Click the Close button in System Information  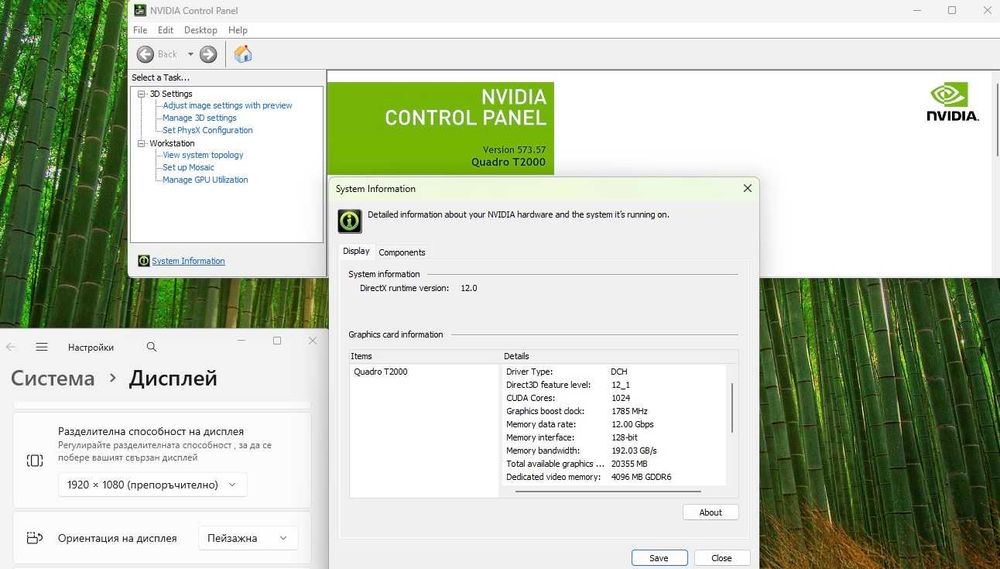721,558
